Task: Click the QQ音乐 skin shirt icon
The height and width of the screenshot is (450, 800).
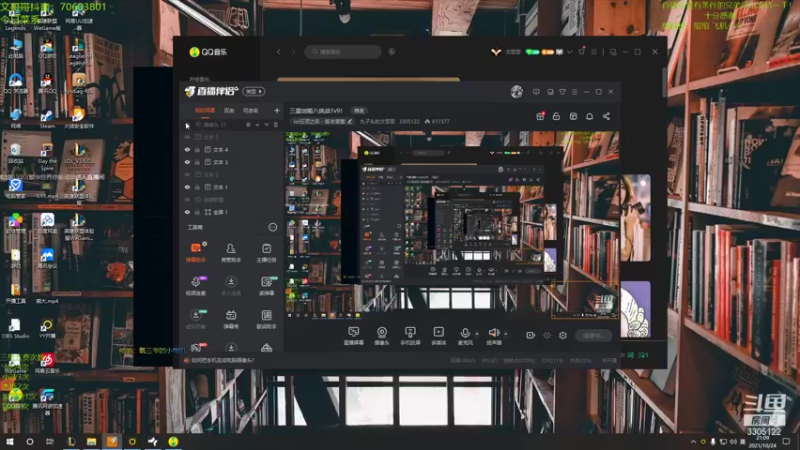Action: [581, 52]
